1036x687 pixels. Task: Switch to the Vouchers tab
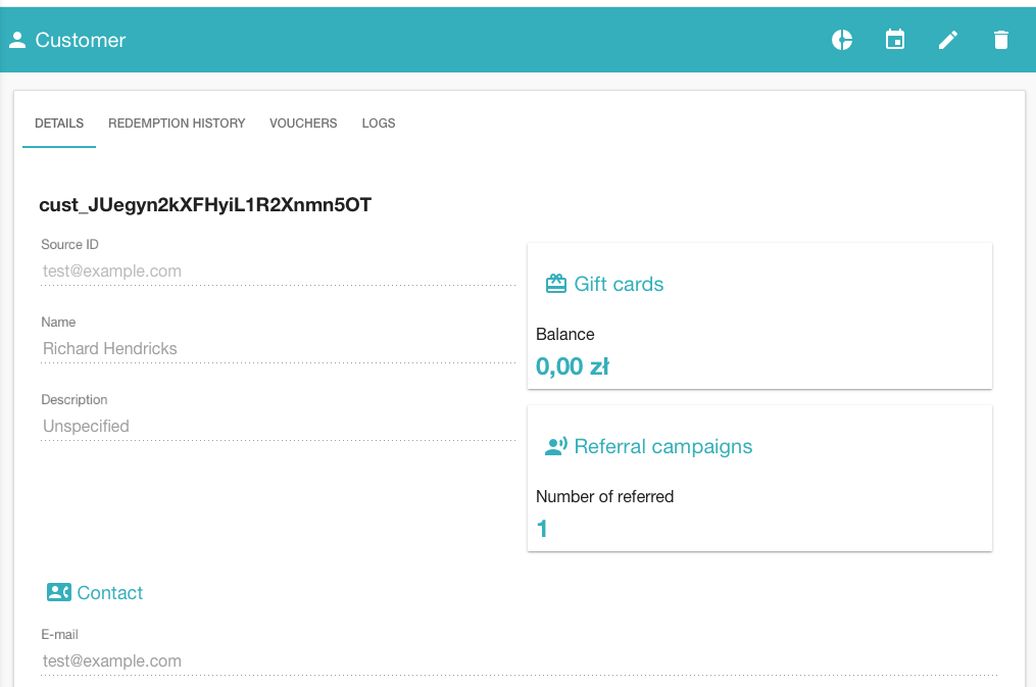pos(303,123)
